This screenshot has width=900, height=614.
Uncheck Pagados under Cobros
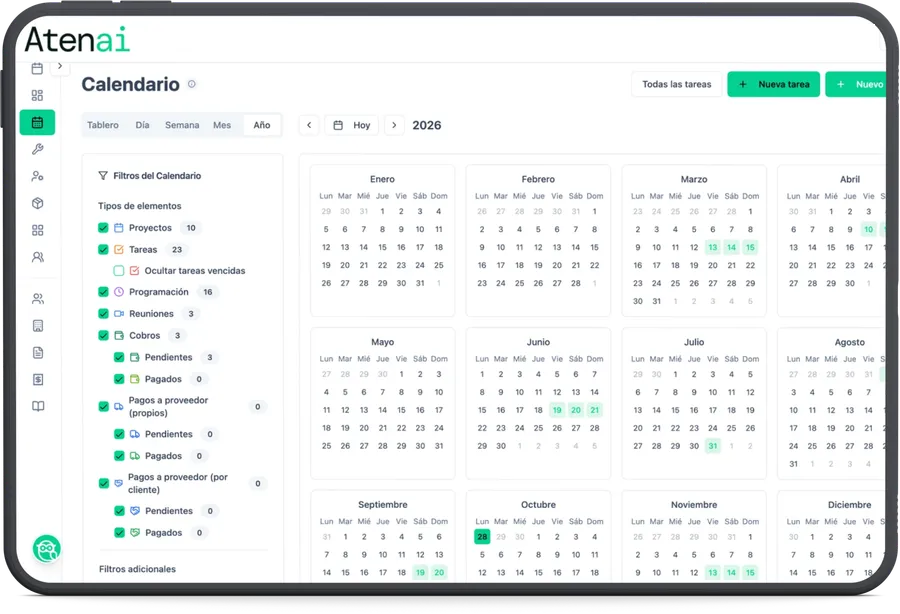pos(119,379)
